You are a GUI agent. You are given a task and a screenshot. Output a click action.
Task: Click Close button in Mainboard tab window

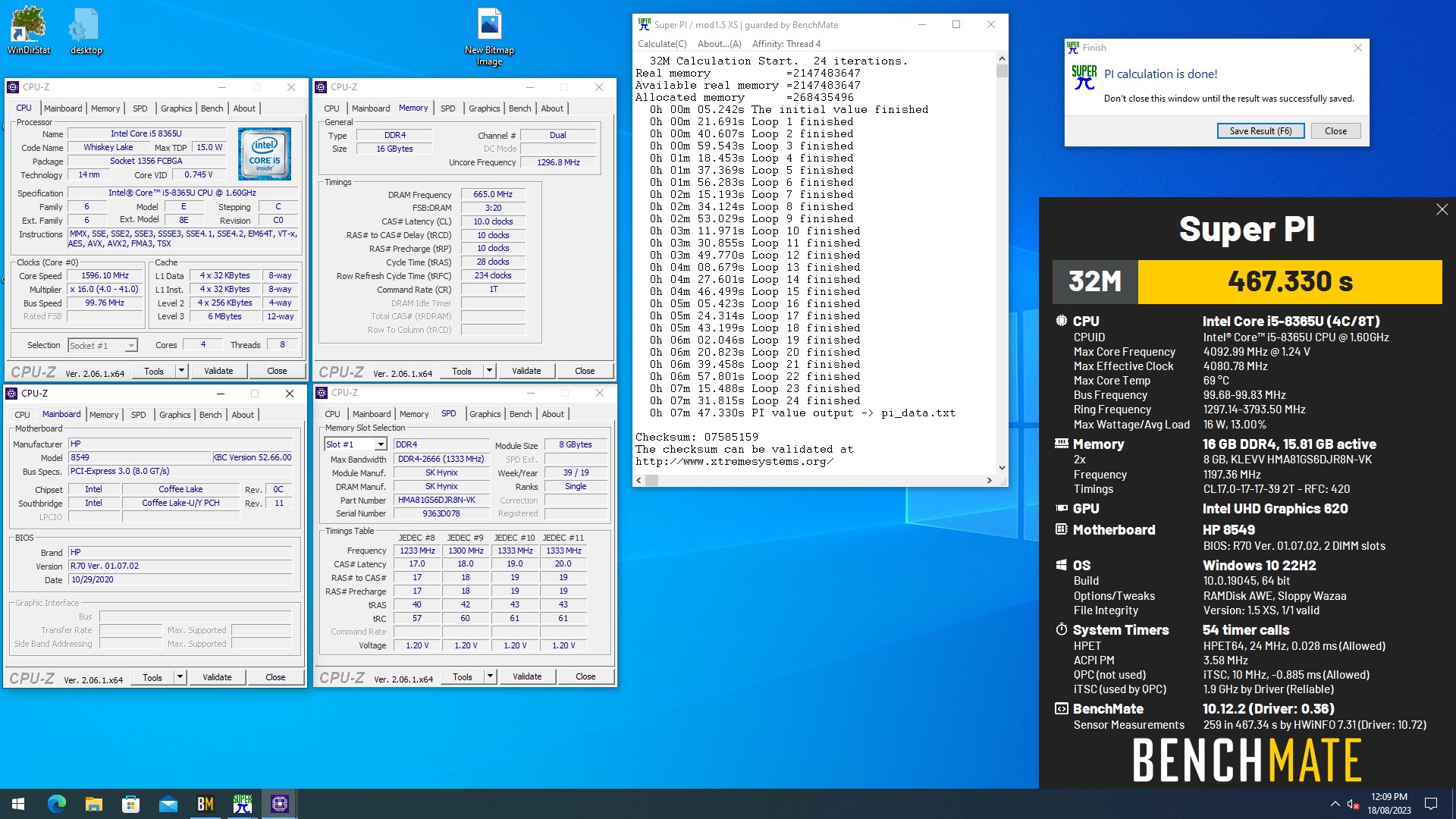(x=275, y=677)
